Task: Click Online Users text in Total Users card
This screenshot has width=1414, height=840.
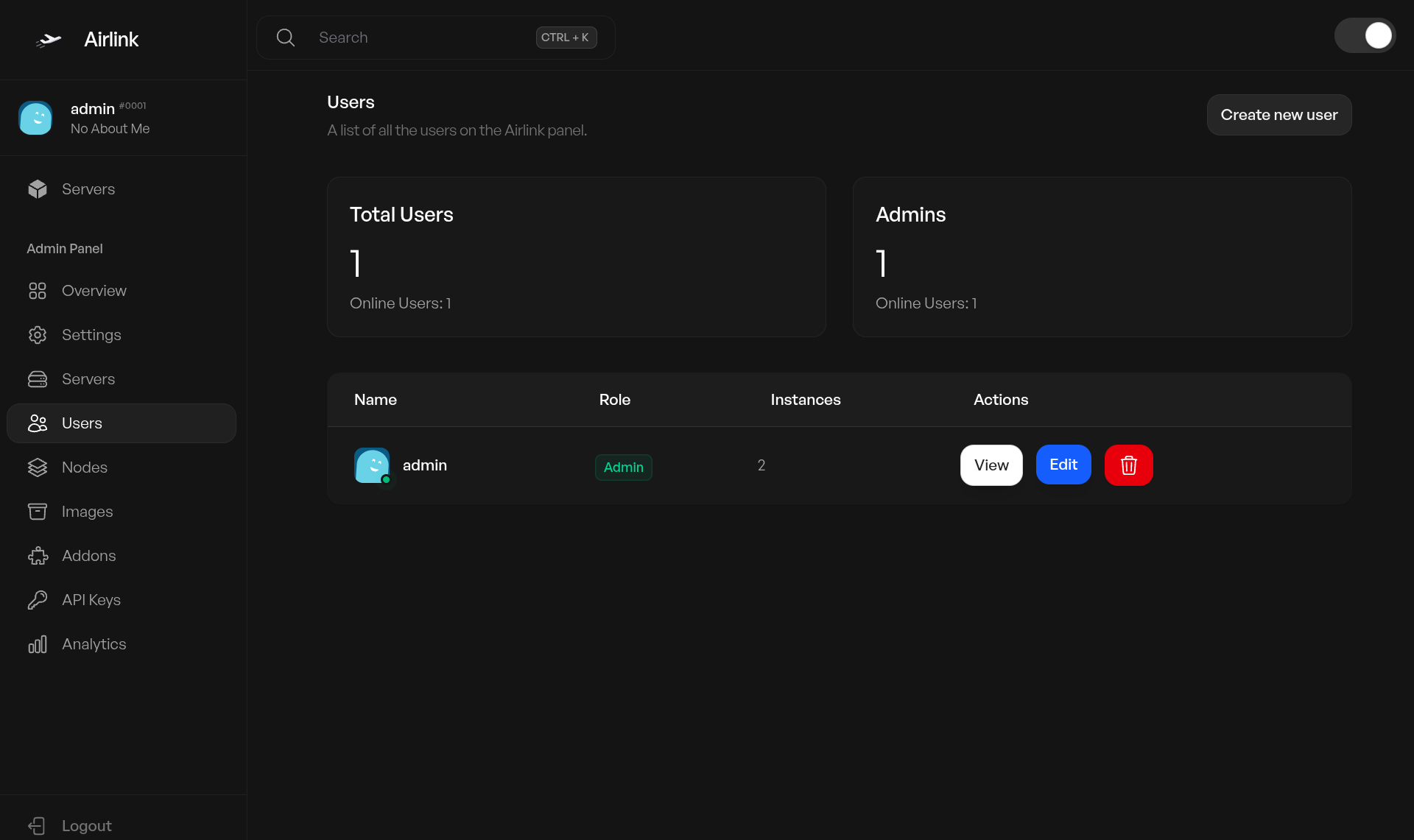Action: point(401,303)
